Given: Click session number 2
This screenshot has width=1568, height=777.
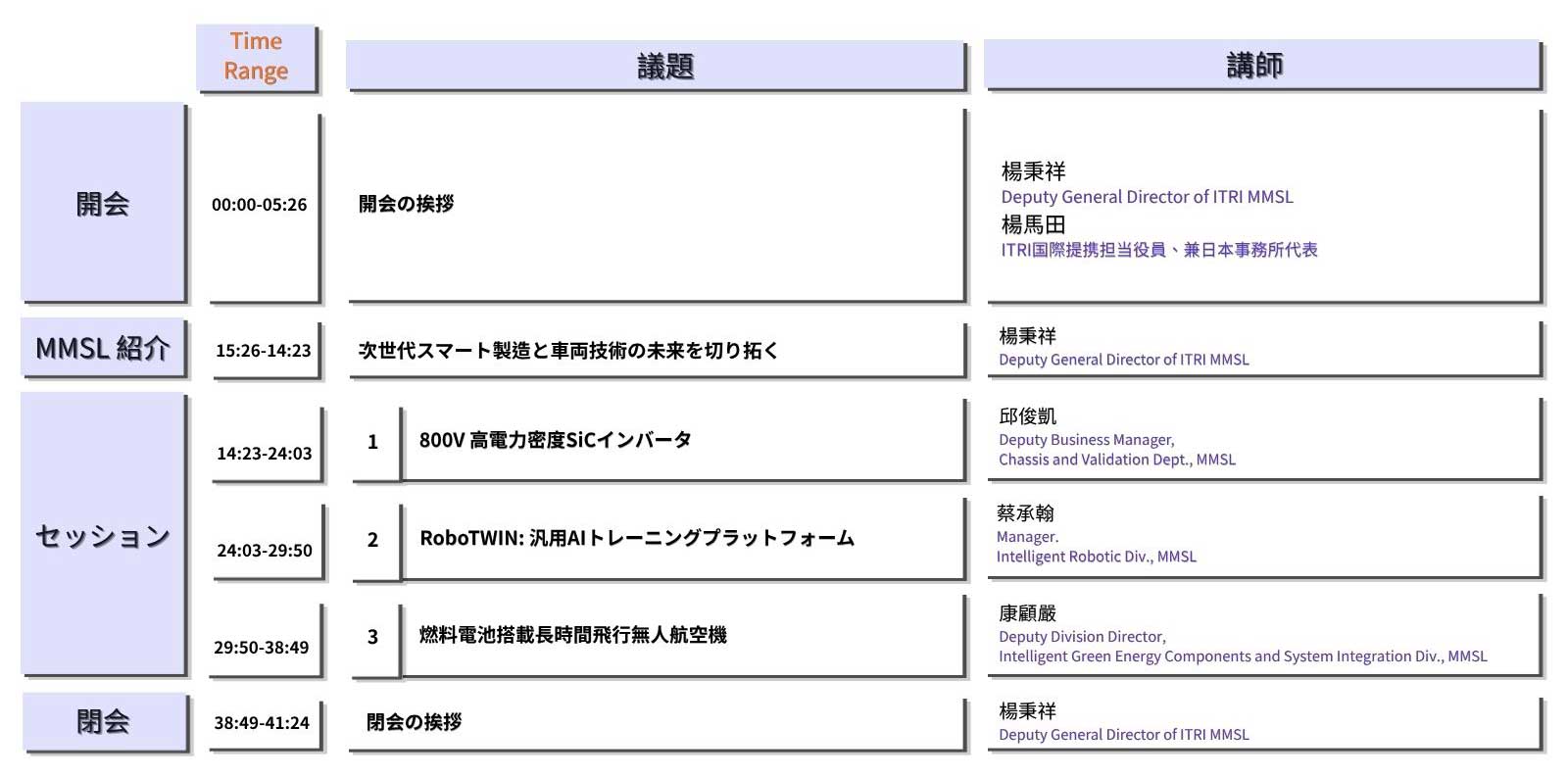Looking at the screenshot, I should 372,540.
